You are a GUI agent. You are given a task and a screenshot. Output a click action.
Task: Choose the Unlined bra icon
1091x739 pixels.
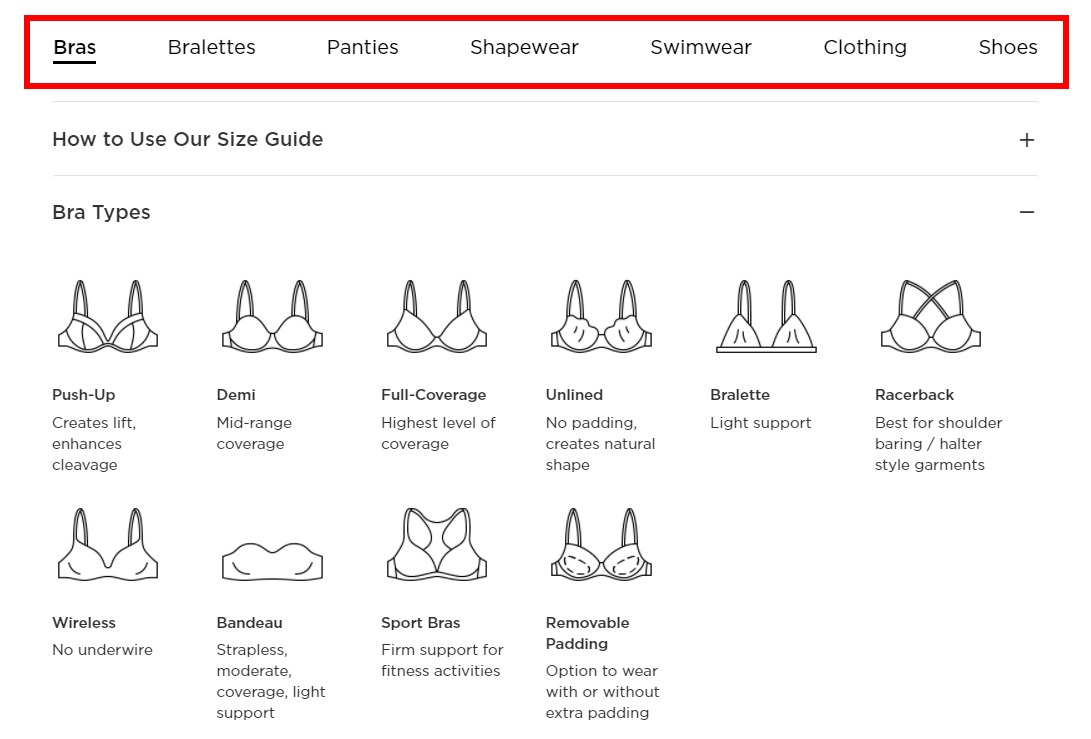tap(601, 316)
